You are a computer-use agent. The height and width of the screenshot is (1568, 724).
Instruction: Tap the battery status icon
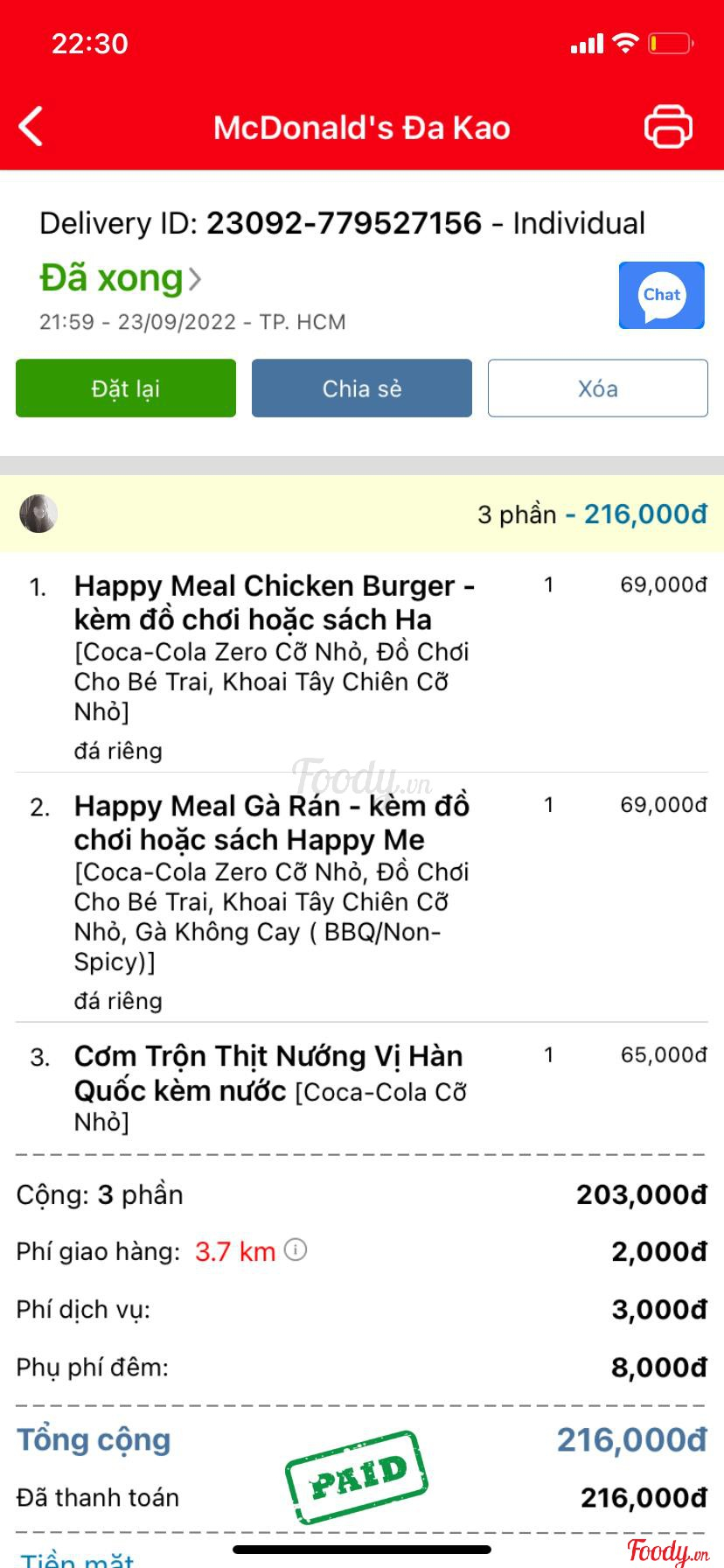click(x=671, y=43)
